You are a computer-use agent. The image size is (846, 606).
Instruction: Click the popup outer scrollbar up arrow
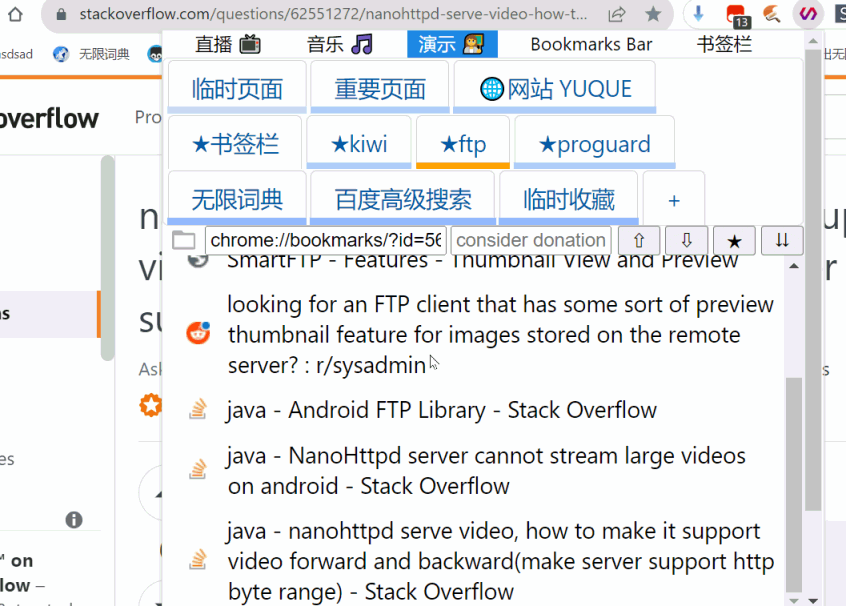[x=813, y=40]
